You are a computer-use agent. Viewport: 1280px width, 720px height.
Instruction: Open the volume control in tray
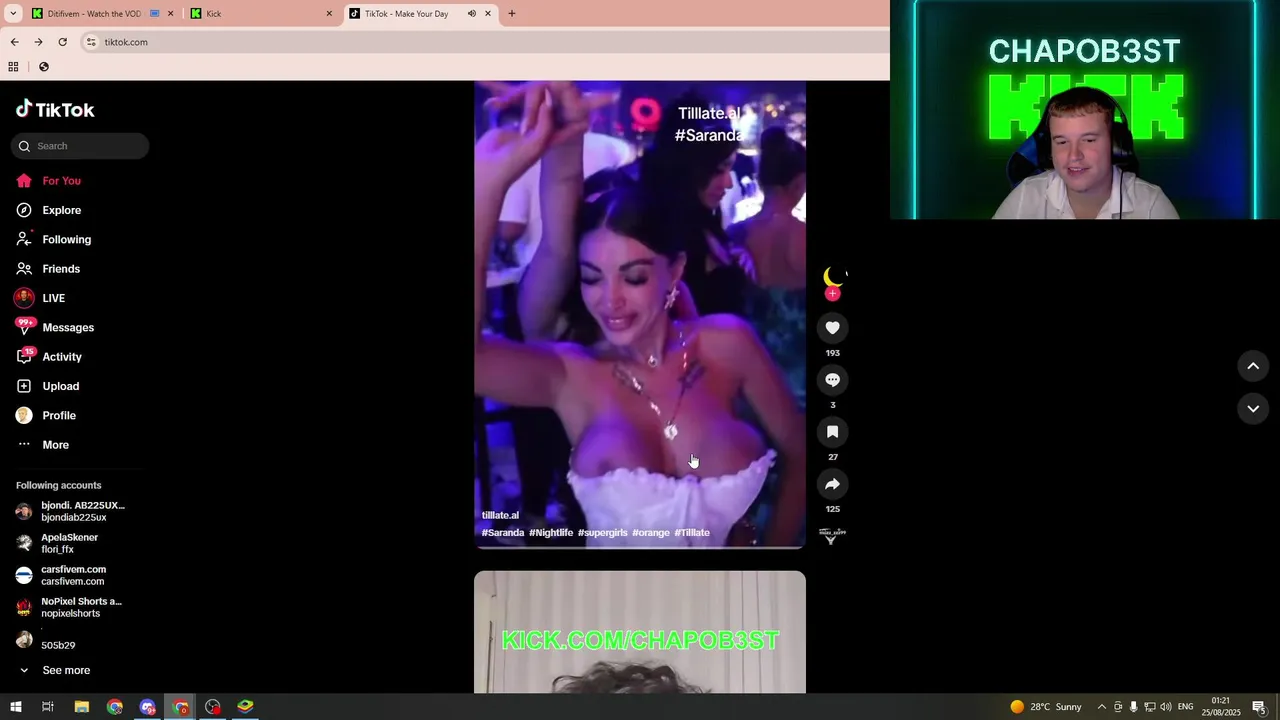click(x=1165, y=707)
